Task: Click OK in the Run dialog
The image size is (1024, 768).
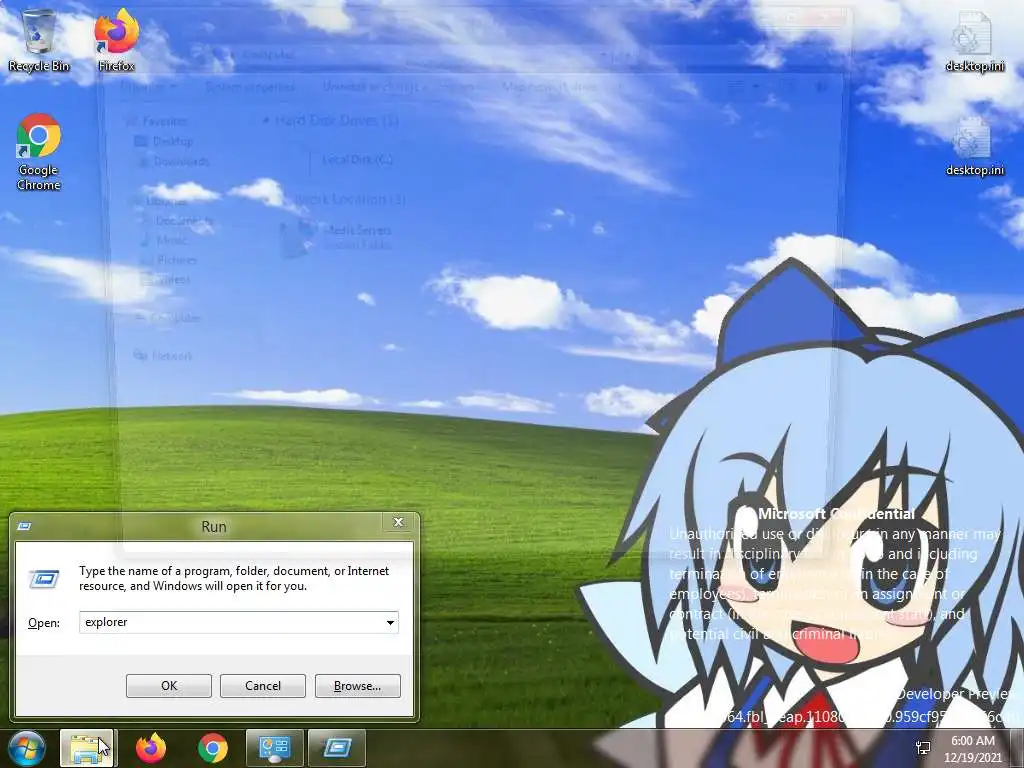Action: point(168,686)
